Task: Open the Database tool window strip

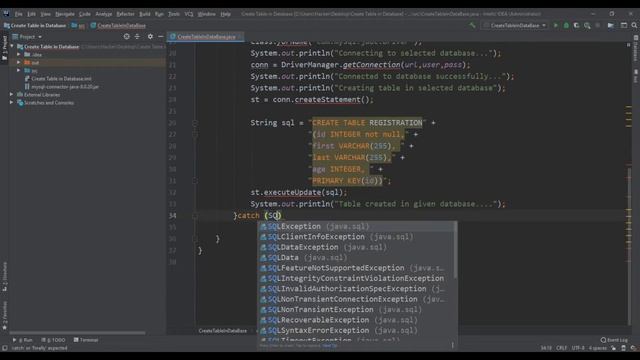Action: [x=636, y=49]
